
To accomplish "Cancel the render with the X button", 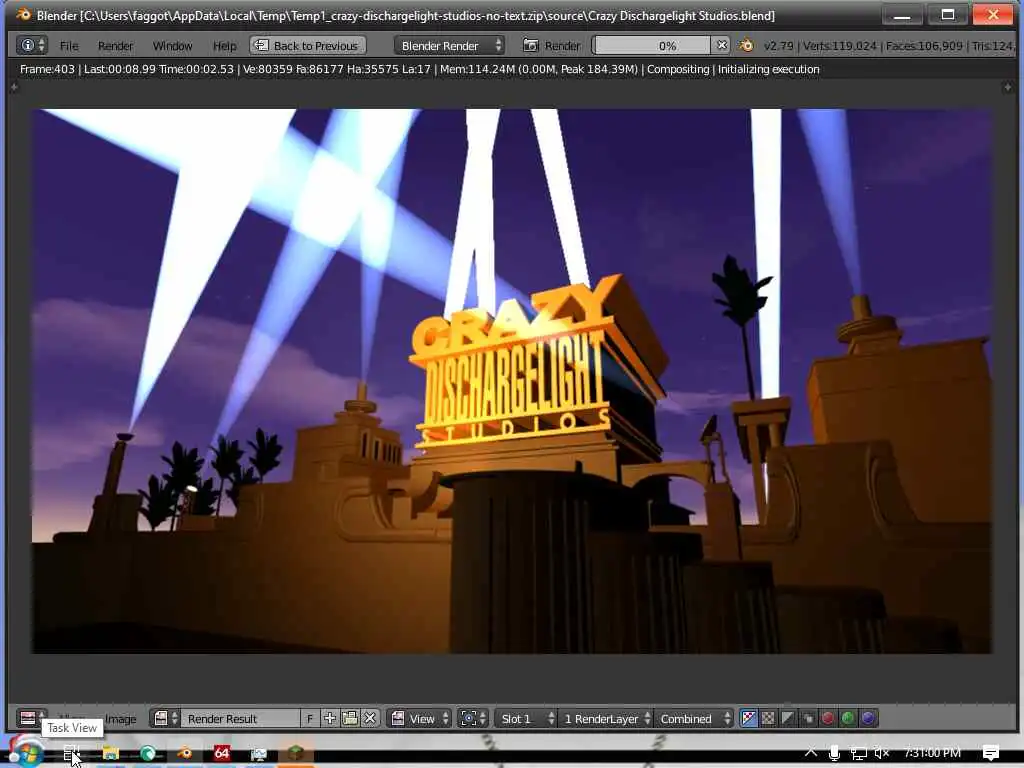I will pyautogui.click(x=721, y=45).
